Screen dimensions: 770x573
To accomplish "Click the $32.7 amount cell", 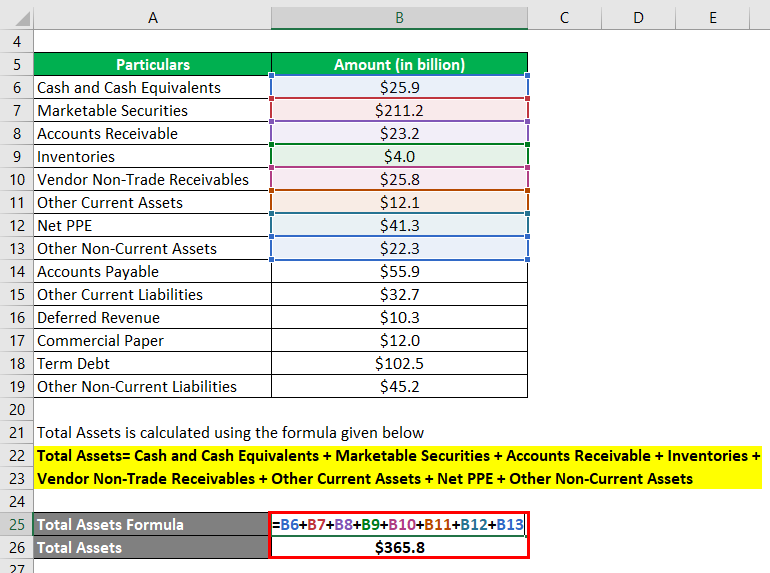I will (399, 294).
